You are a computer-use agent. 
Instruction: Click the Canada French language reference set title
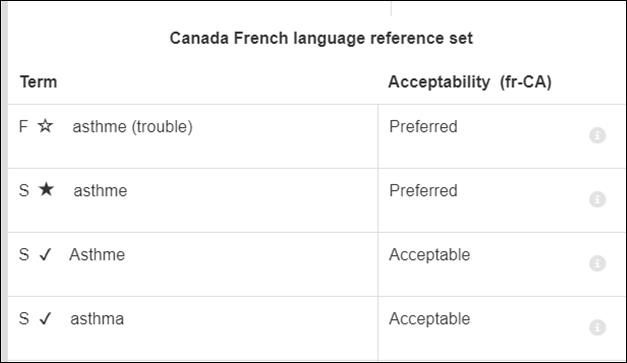[321, 38]
